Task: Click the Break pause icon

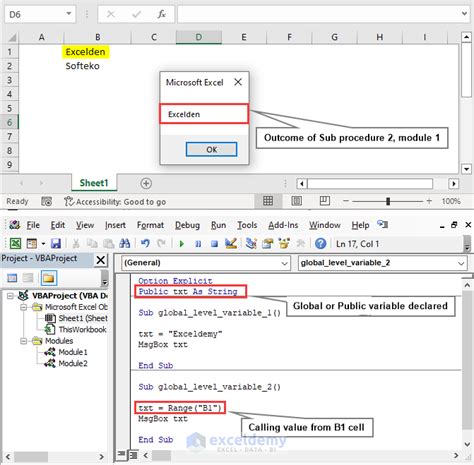Action: 198,244
